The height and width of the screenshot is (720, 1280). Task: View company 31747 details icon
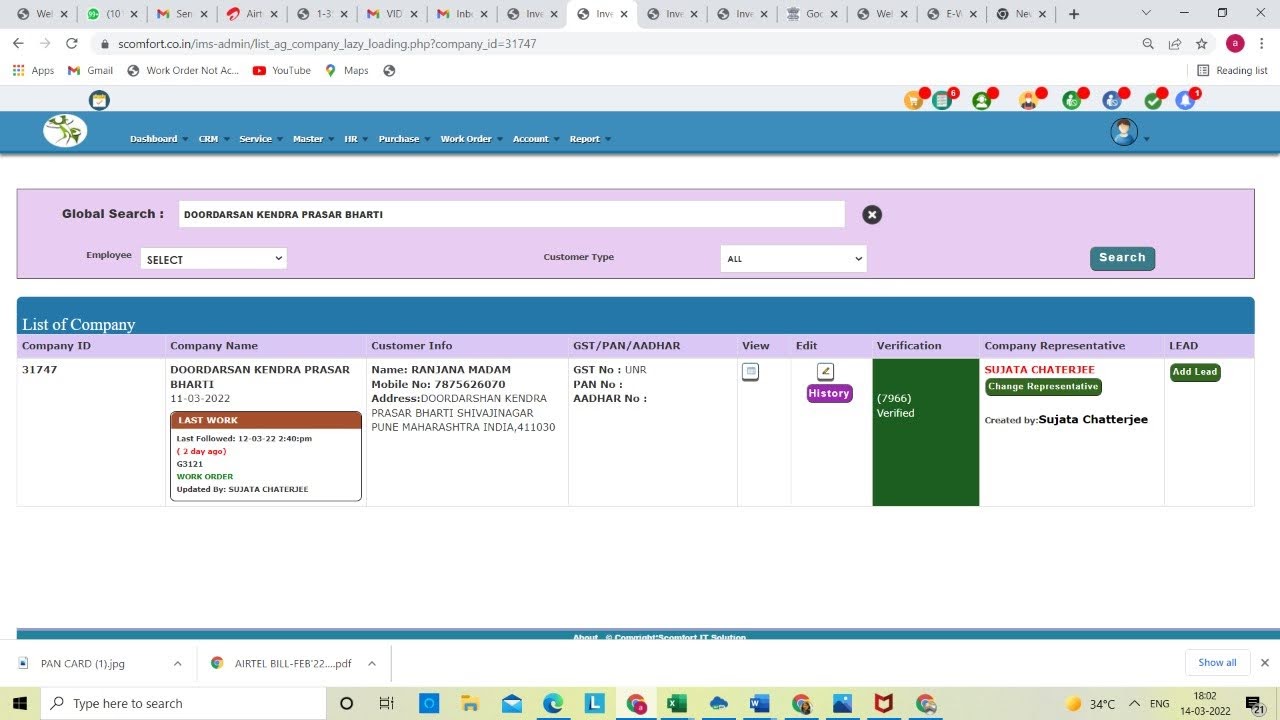[x=750, y=372]
